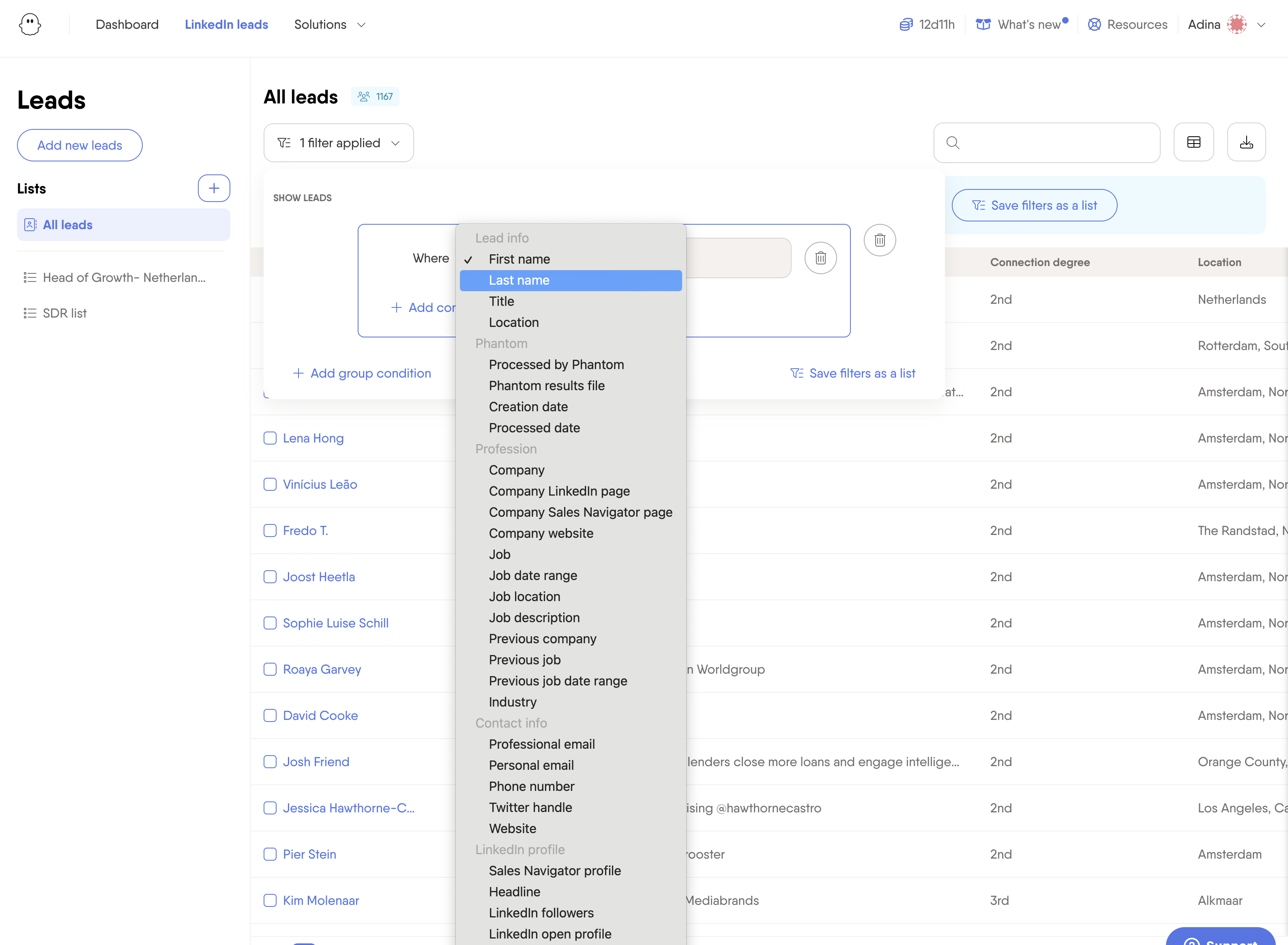Click Add group condition link
Viewport: 1288px width, 945px height.
(362, 374)
